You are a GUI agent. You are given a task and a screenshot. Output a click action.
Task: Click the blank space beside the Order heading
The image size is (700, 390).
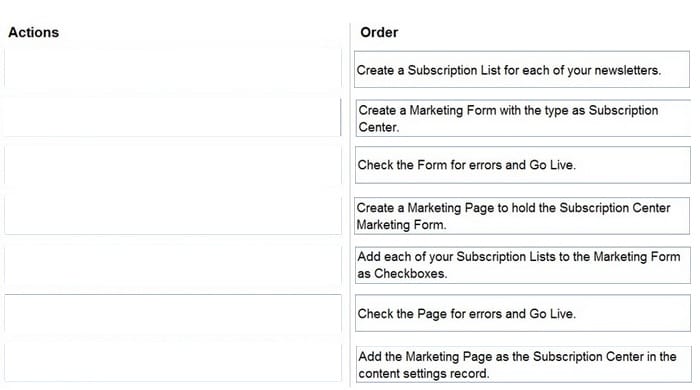point(545,32)
